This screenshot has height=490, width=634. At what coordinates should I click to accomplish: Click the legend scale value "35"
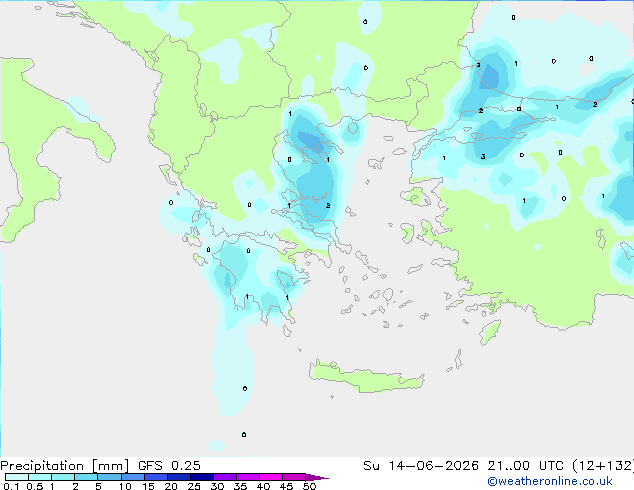click(240, 486)
